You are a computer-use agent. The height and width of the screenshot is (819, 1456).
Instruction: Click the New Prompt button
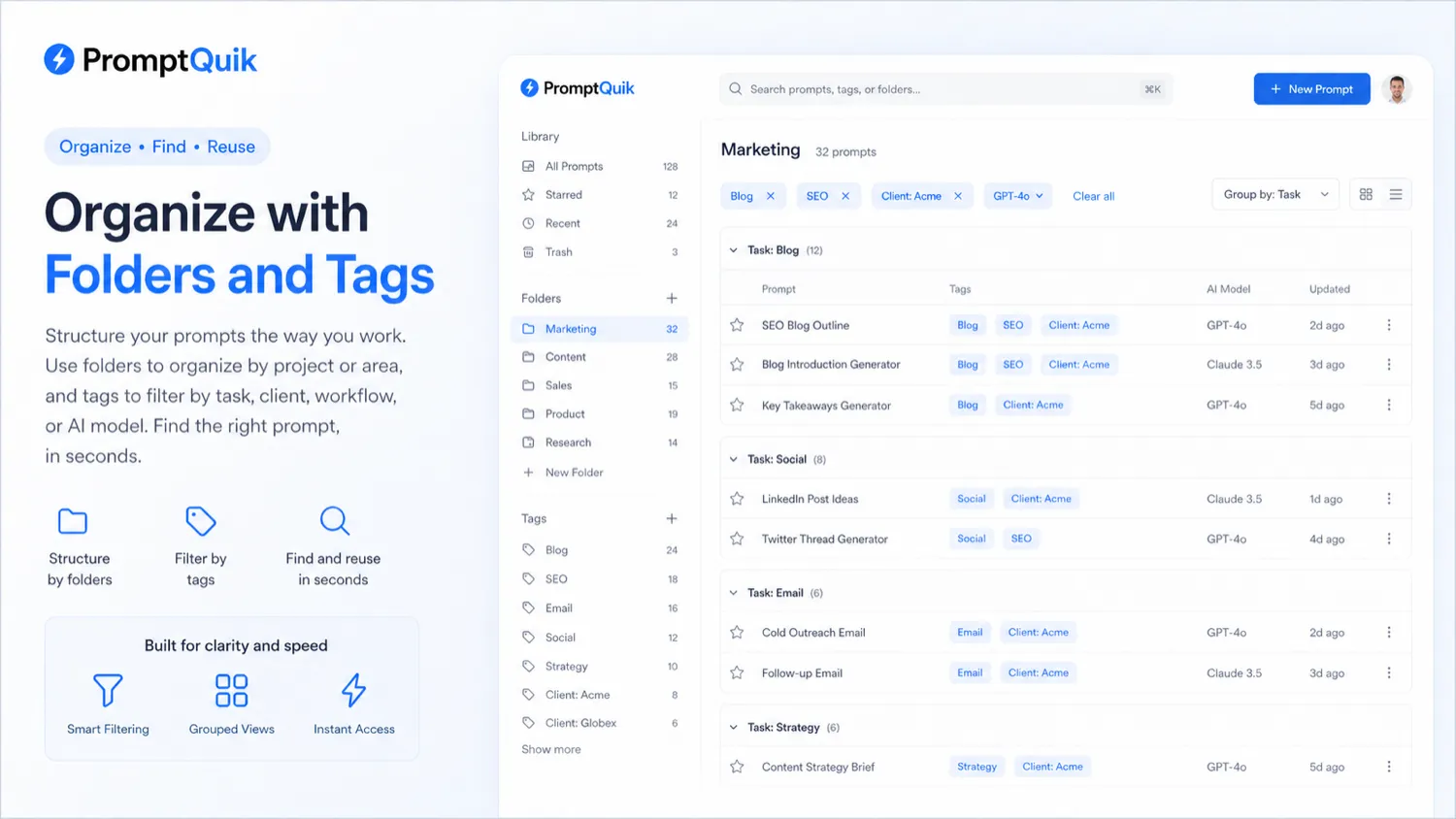1311,89
